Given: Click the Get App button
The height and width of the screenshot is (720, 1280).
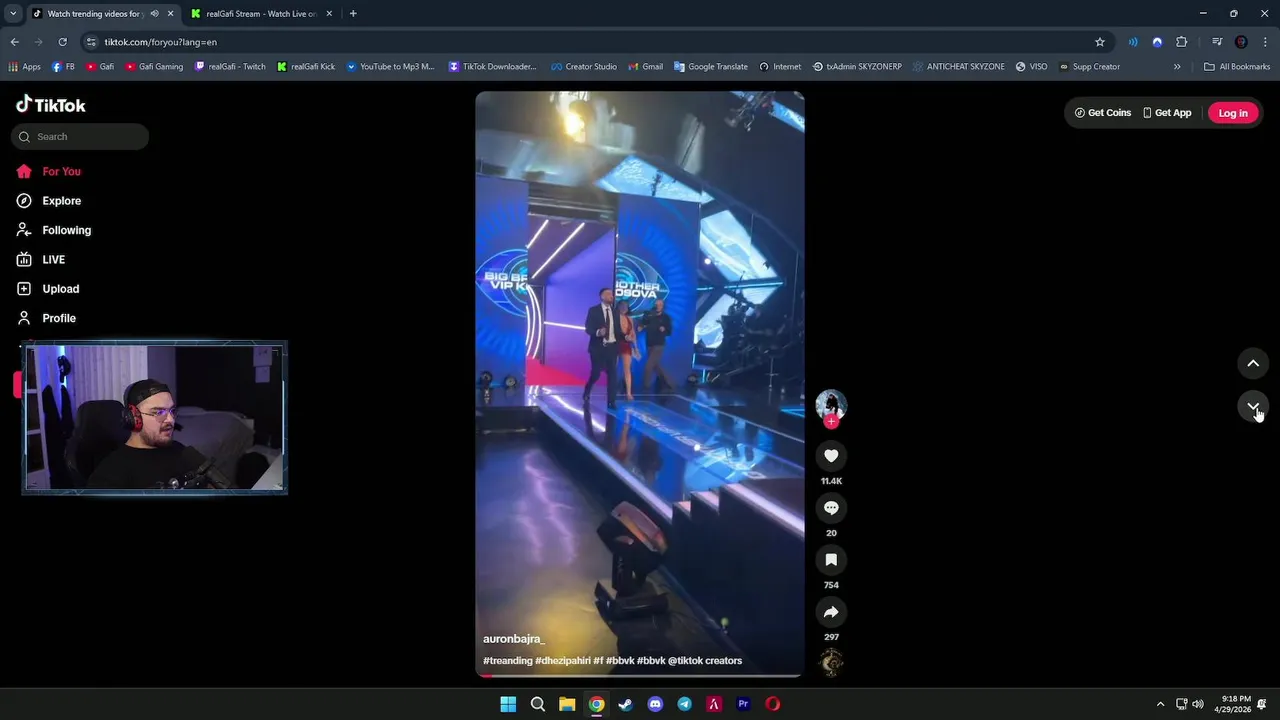Looking at the screenshot, I should [x=1167, y=113].
